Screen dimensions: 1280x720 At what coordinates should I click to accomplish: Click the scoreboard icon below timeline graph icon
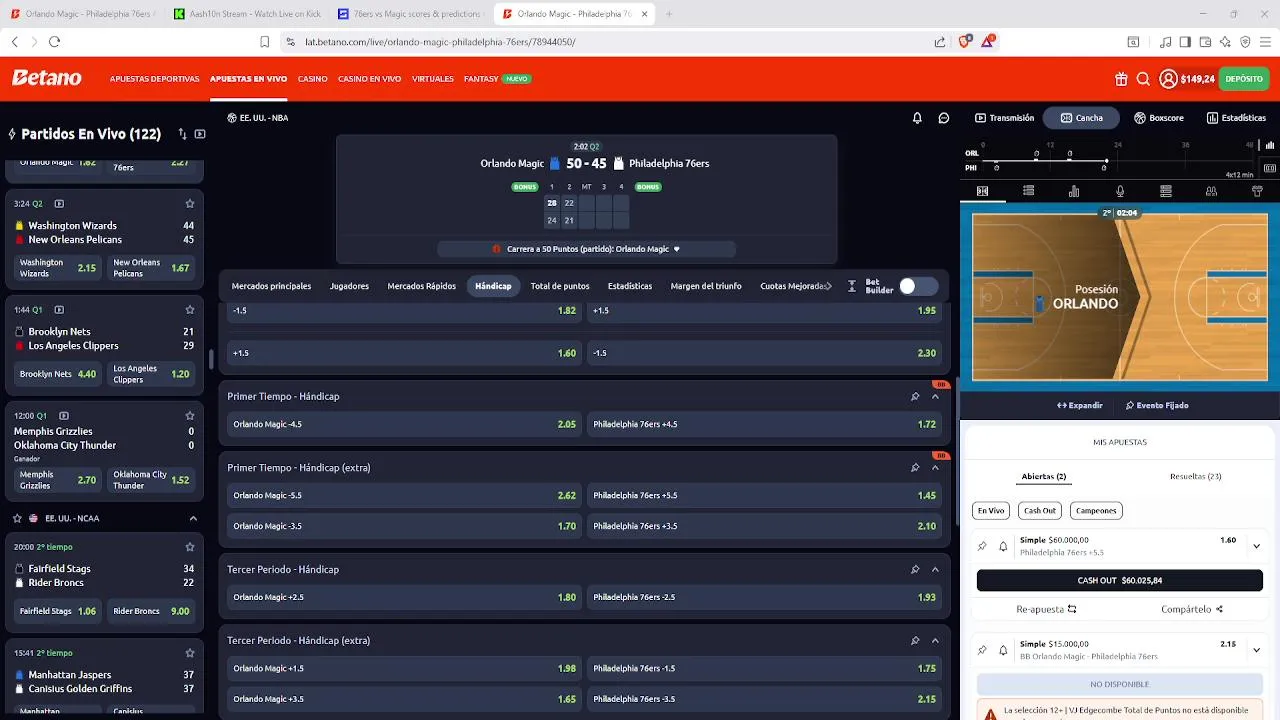coord(1269,168)
